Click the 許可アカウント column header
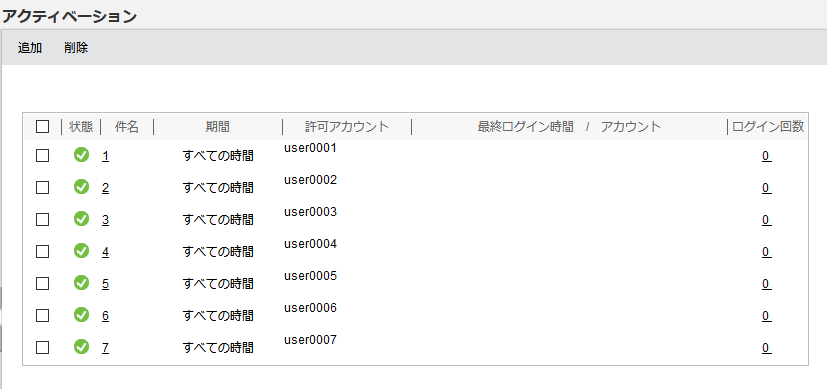 tap(347, 127)
